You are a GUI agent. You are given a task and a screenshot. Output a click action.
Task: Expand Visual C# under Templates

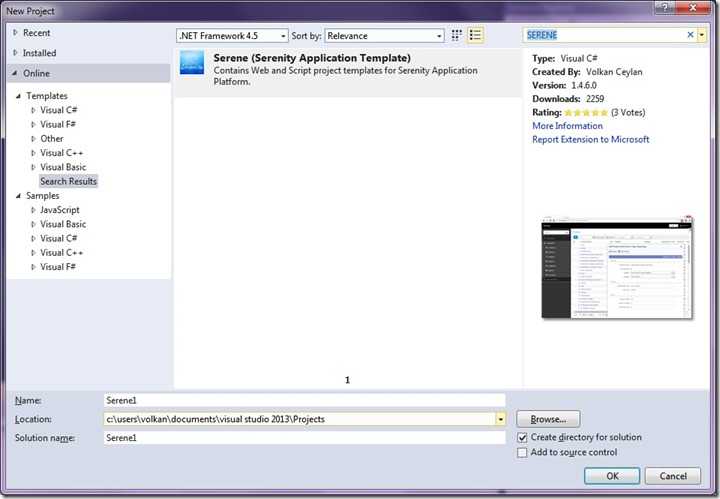point(33,110)
